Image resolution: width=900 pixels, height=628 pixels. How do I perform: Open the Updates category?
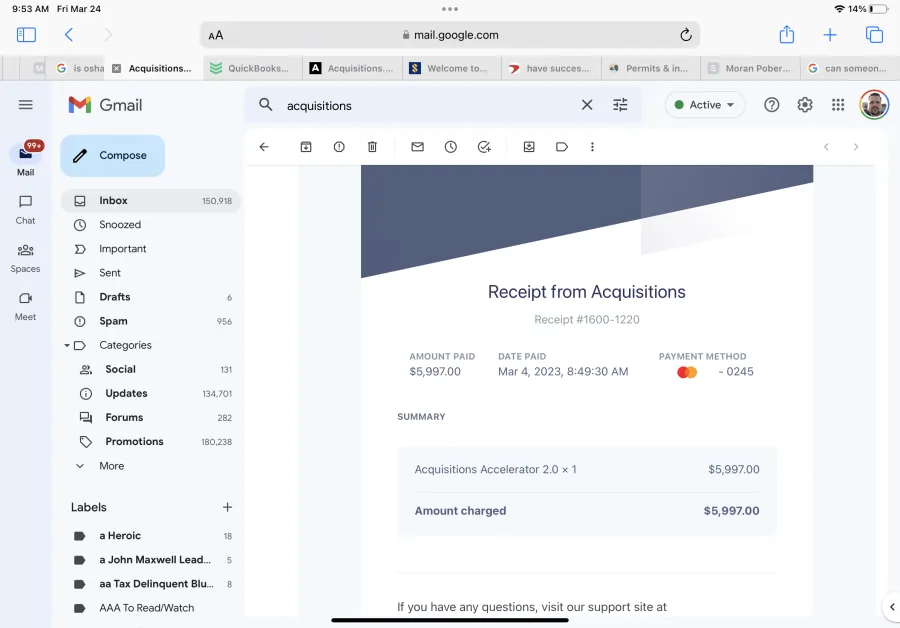click(151, 394)
